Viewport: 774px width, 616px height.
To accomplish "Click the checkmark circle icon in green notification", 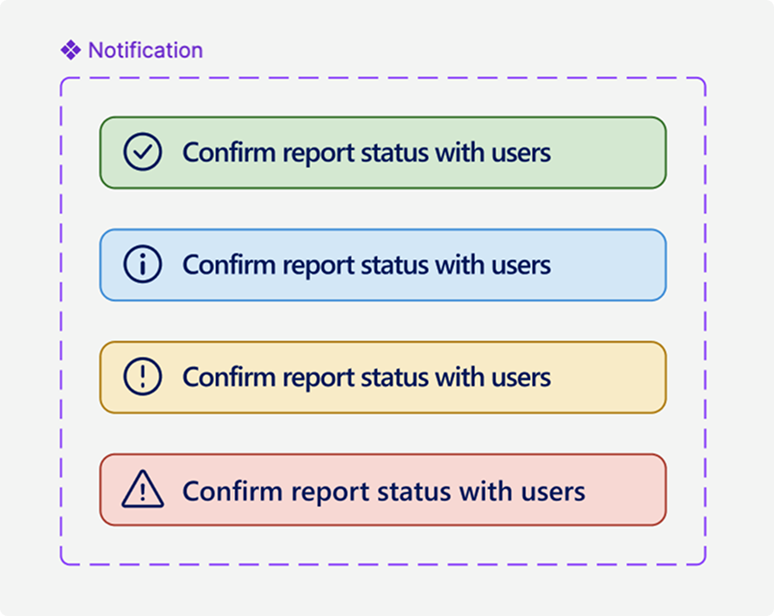I will pos(142,152).
